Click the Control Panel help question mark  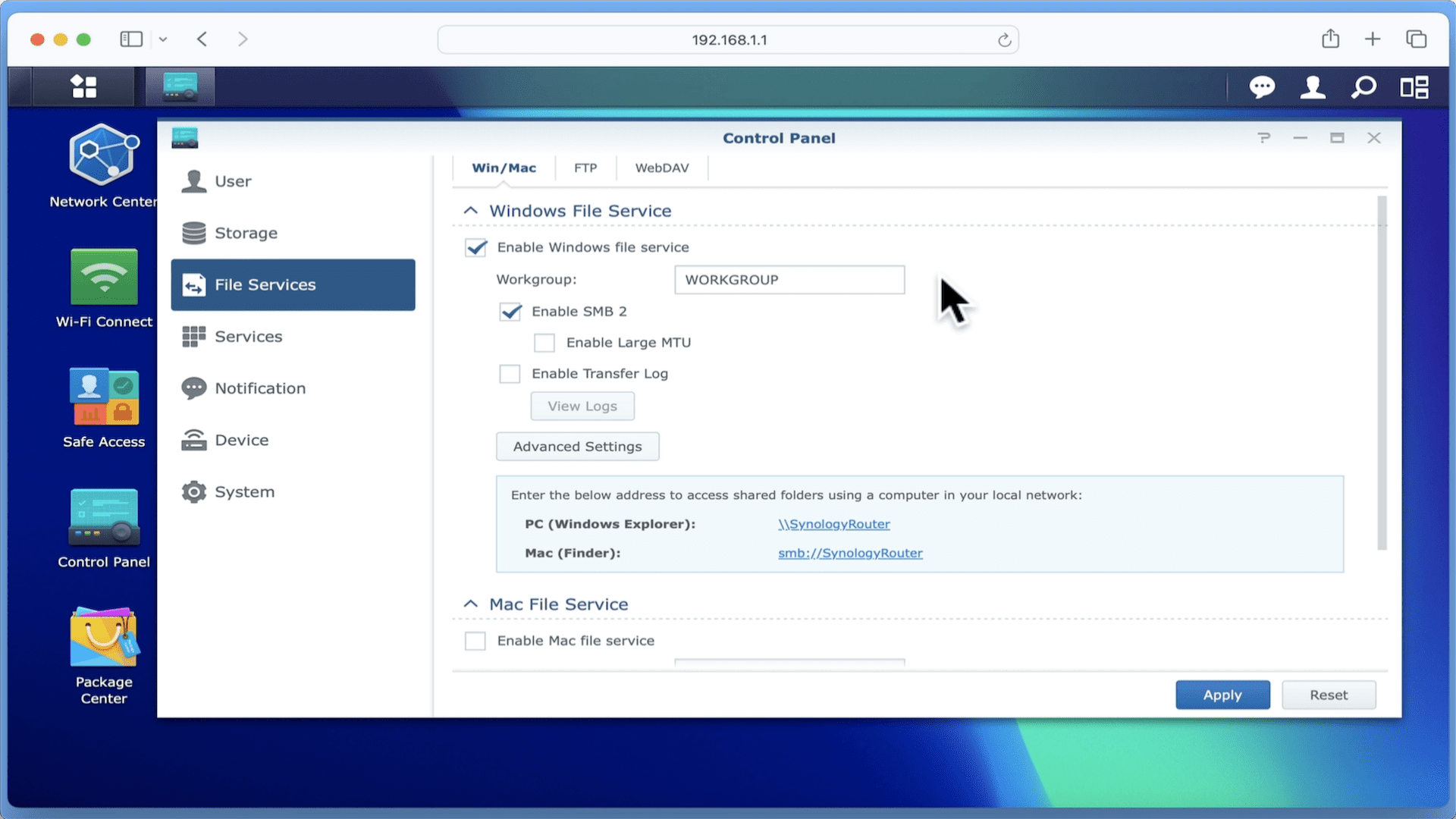(x=1263, y=138)
